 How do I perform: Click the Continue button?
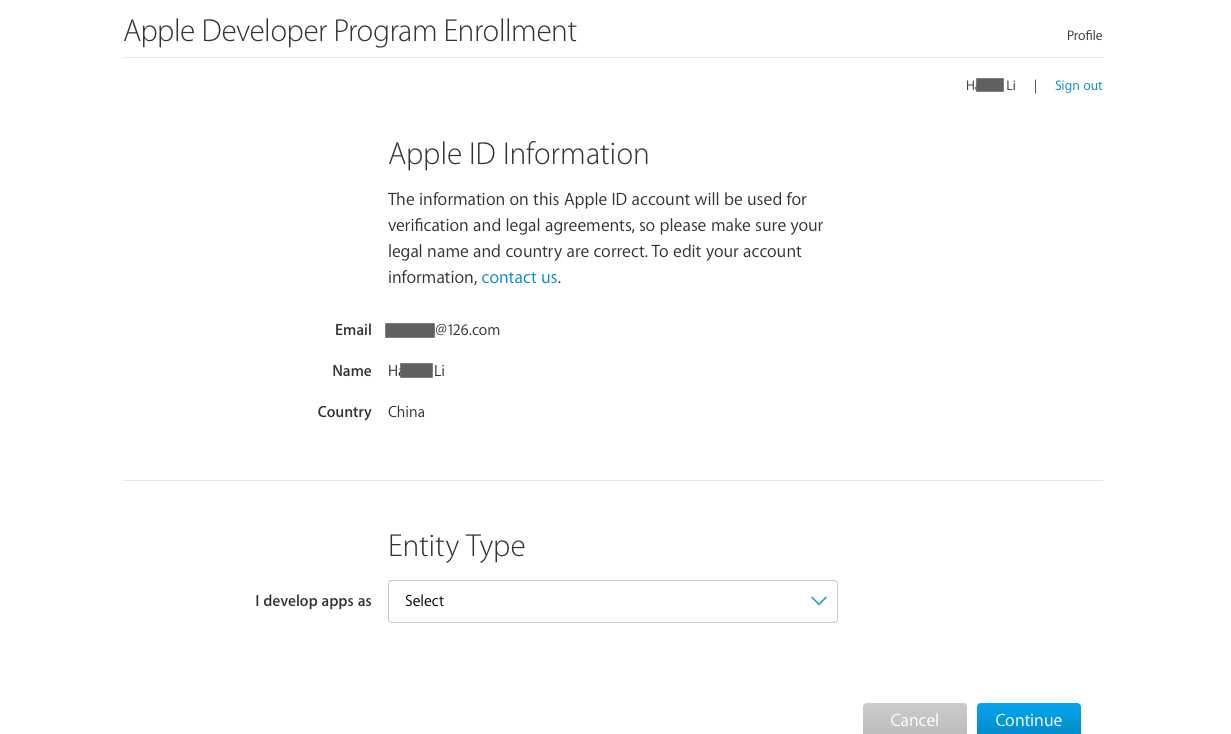1028,719
